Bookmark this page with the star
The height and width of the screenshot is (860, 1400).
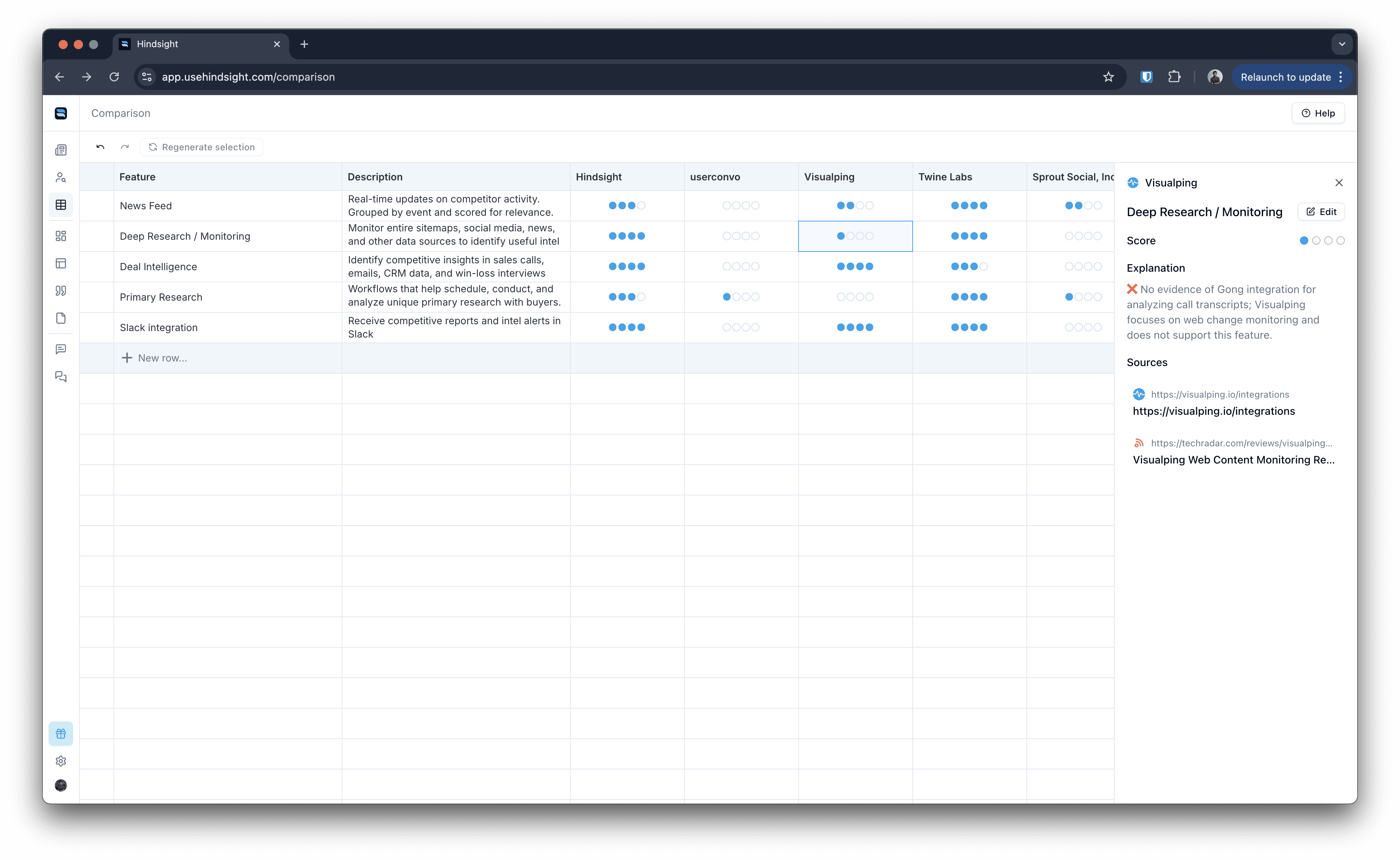[x=1108, y=77]
